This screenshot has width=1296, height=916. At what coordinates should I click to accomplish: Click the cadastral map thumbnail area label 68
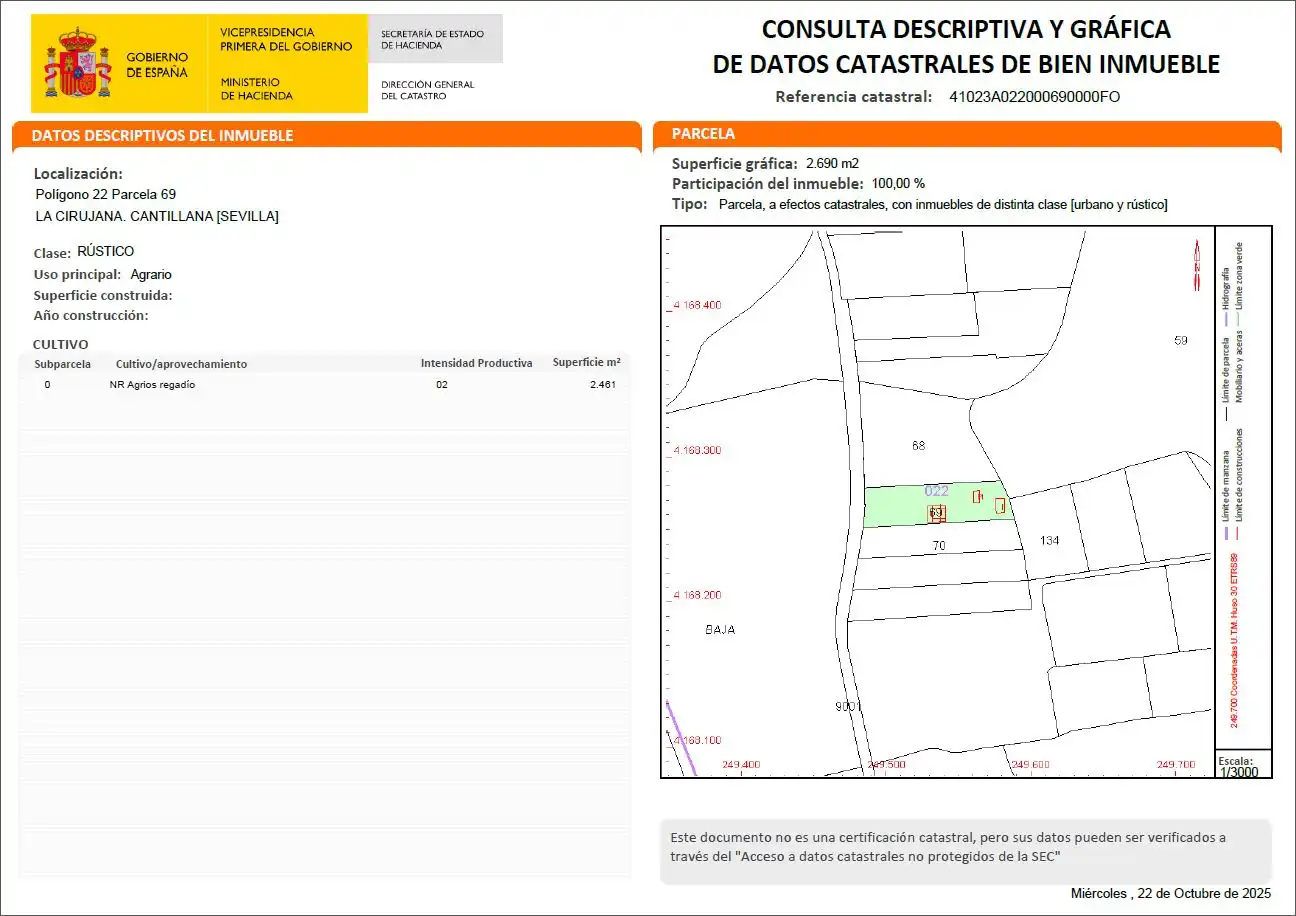(x=919, y=445)
